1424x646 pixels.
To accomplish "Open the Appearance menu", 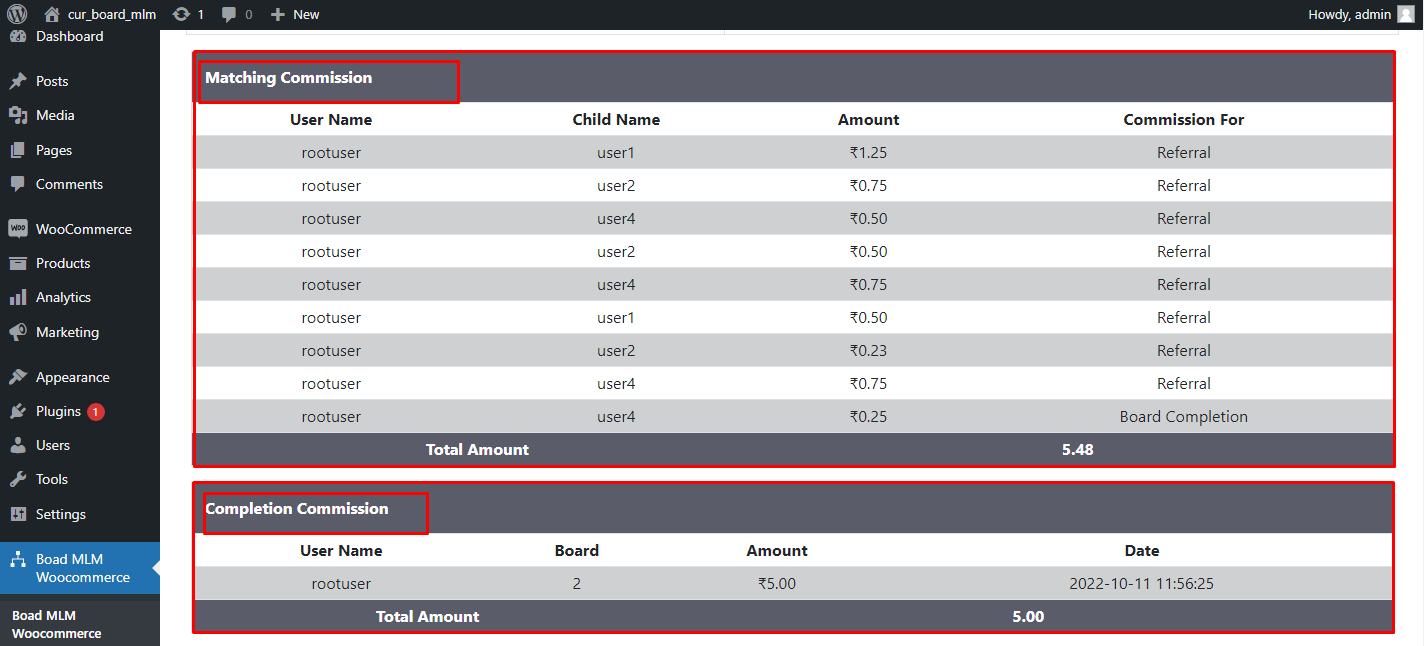I will click(x=72, y=377).
